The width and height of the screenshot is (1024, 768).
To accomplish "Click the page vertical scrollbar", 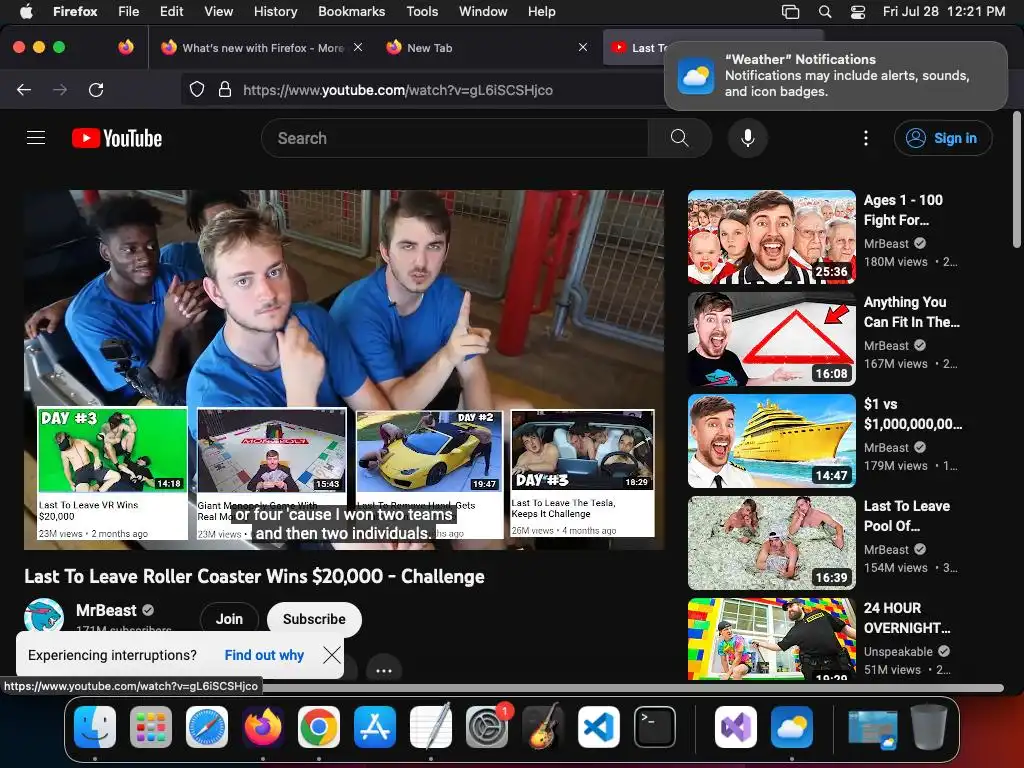I will tap(1016, 180).
